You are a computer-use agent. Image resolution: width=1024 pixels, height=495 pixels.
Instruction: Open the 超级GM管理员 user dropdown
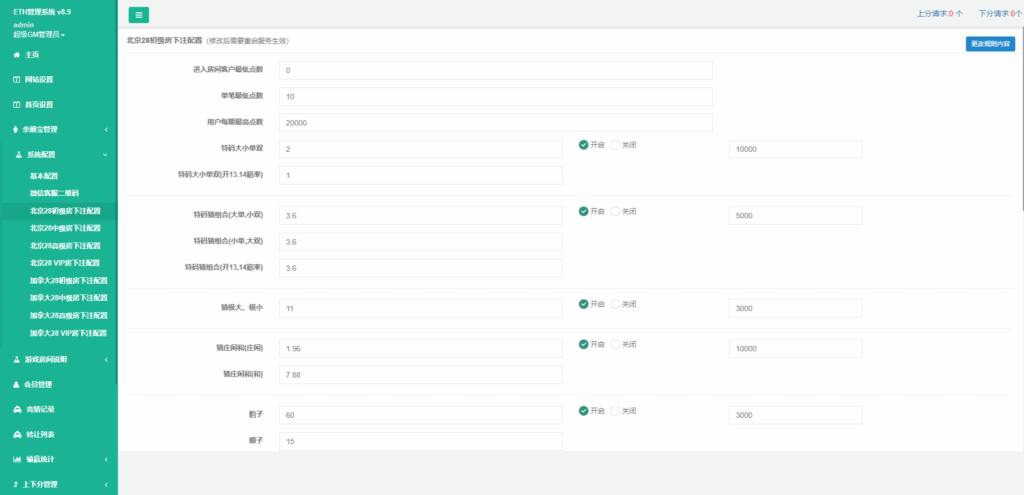pyautogui.click(x=40, y=34)
